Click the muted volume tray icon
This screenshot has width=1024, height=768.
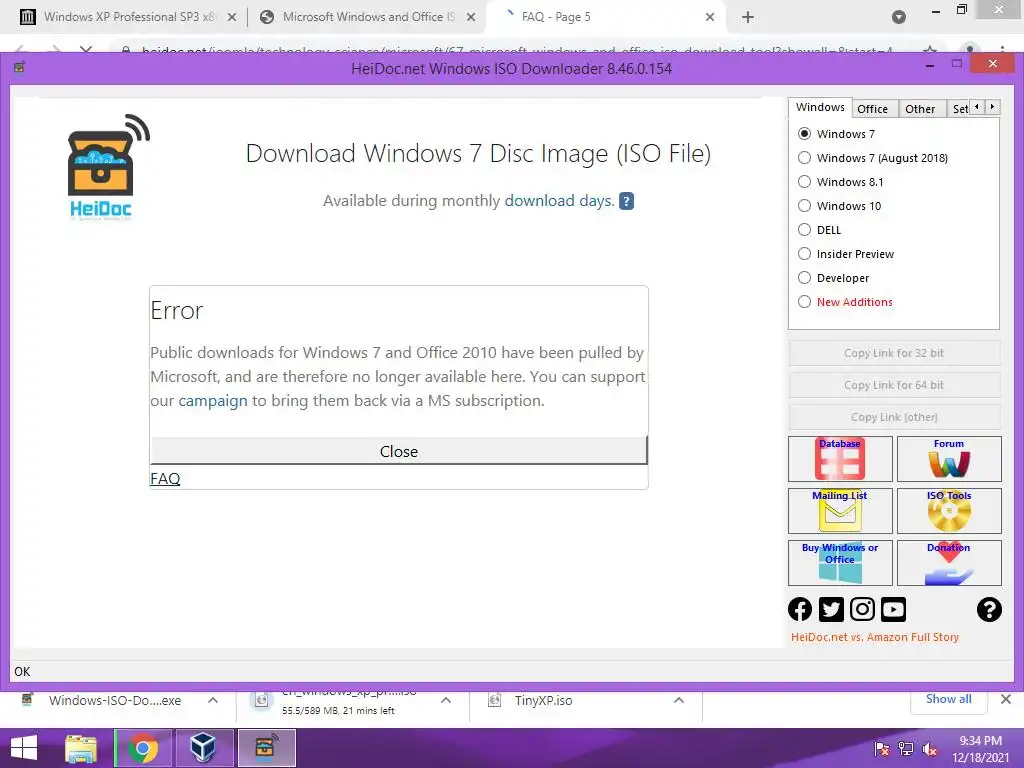point(929,749)
